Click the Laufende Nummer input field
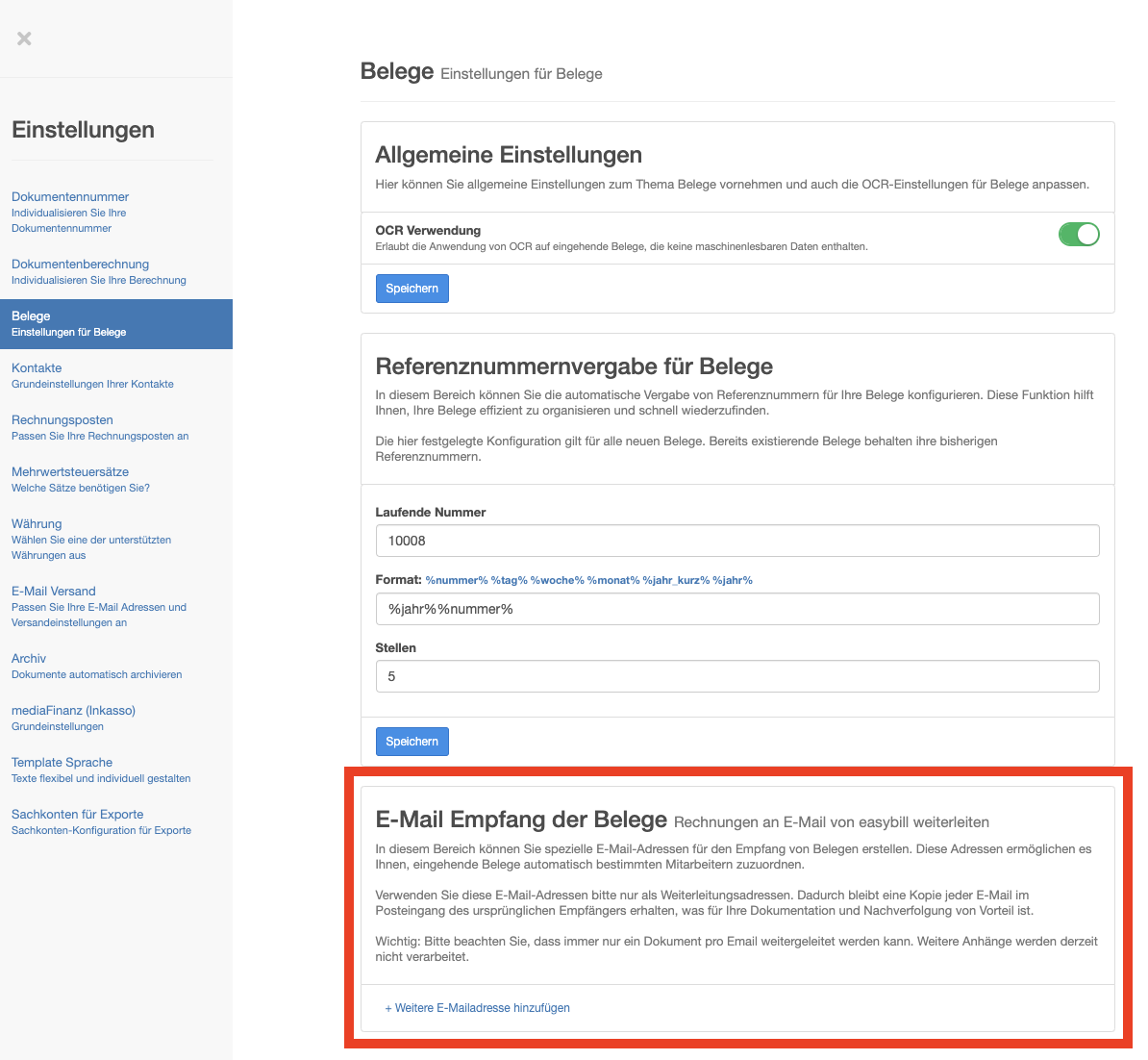This screenshot has width=1148, height=1060. (x=736, y=541)
